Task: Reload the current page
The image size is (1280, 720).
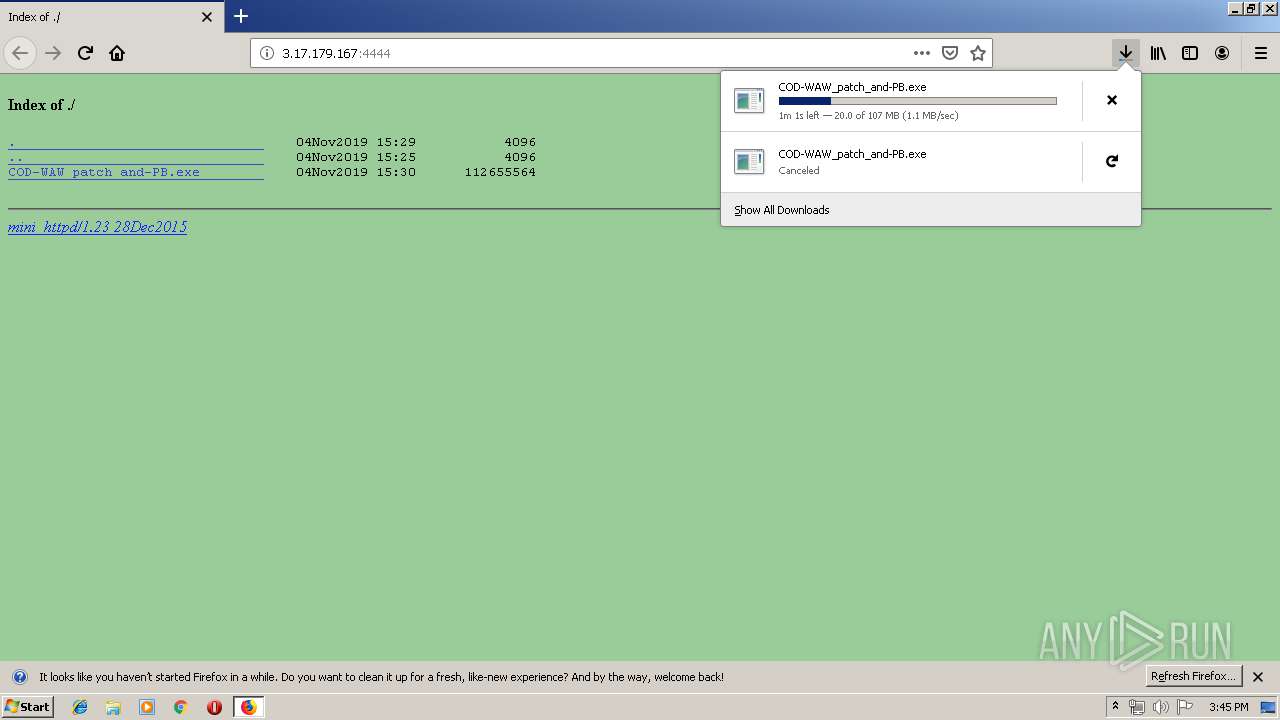Action: point(85,53)
